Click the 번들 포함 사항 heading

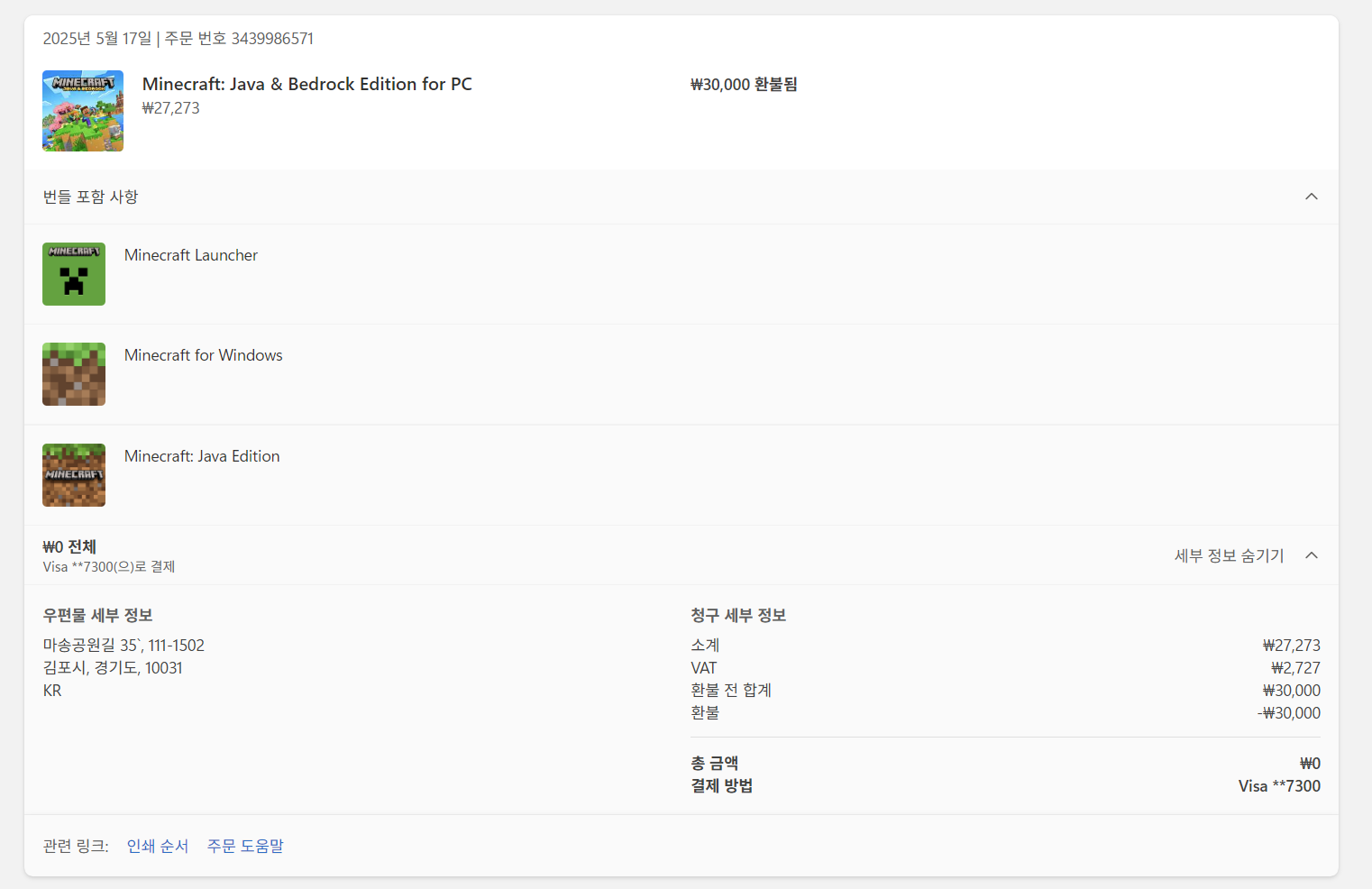coord(91,197)
